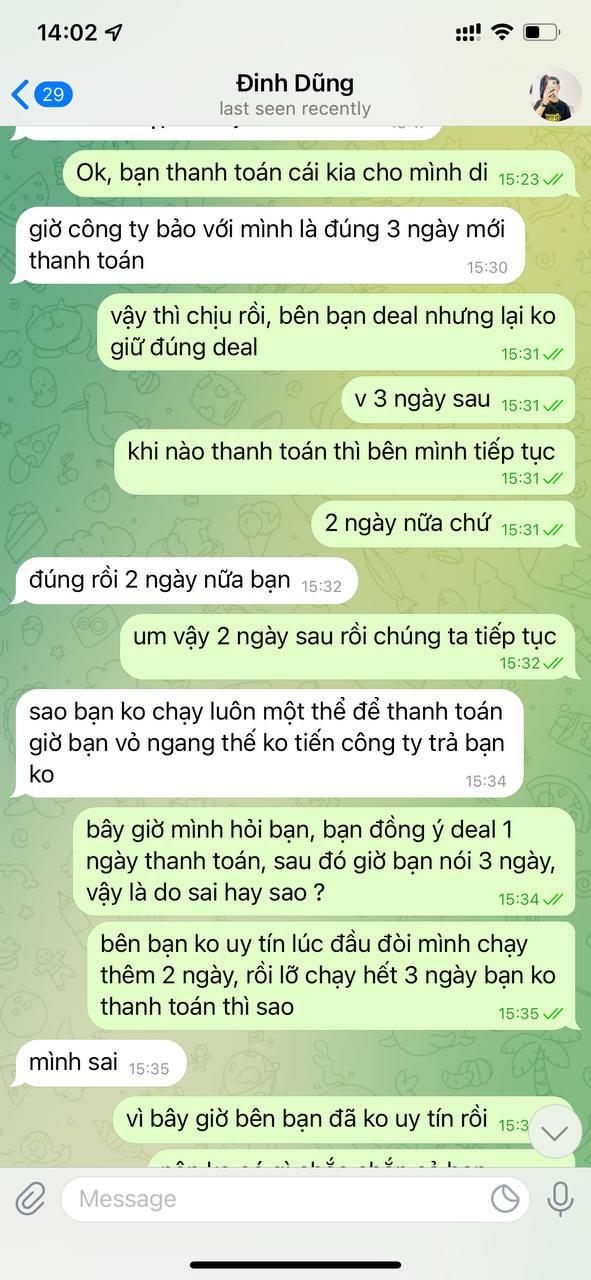Image resolution: width=591 pixels, height=1280 pixels.
Task: Go back using the blue chevron arrow
Action: point(20,95)
